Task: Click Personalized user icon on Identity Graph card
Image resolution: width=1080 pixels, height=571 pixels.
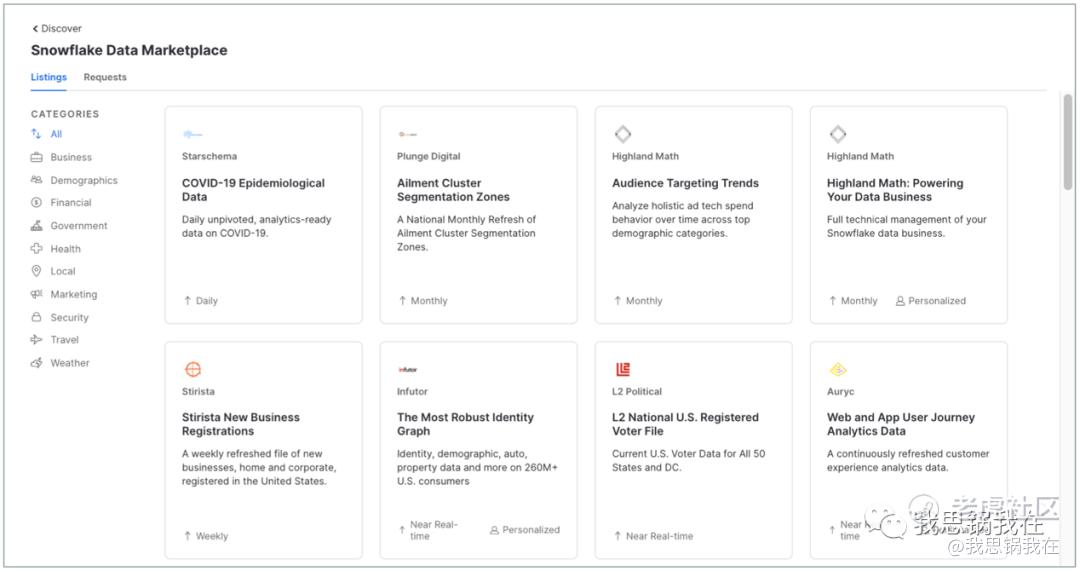Action: [x=494, y=530]
